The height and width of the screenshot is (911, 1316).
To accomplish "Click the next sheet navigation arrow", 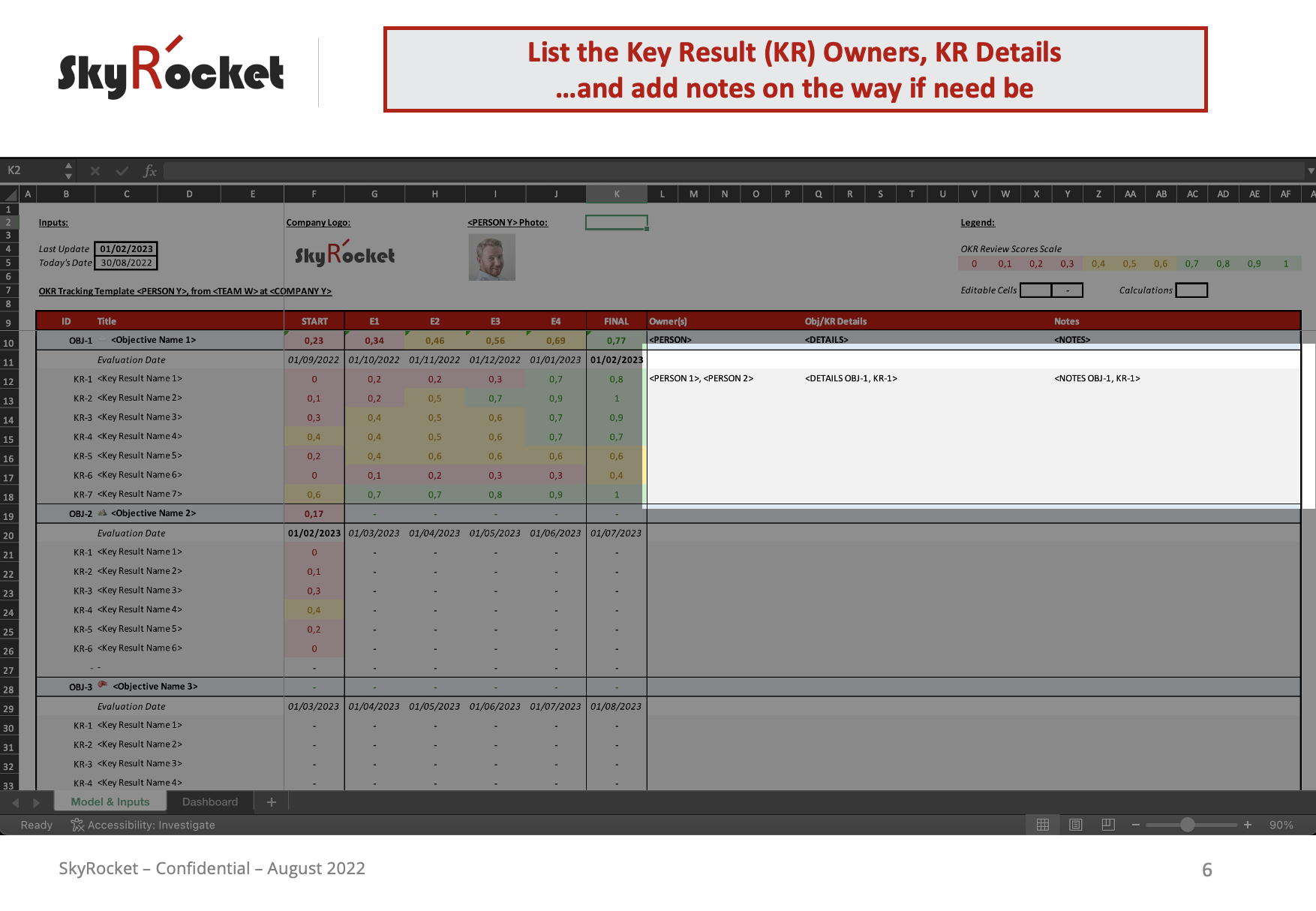I will pos(36,803).
